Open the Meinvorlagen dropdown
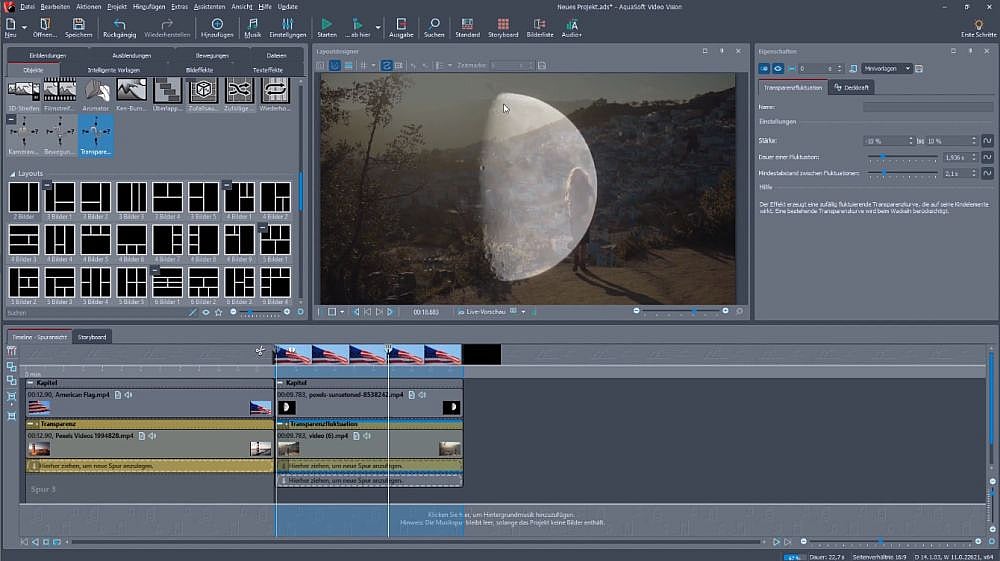The width and height of the screenshot is (1000, 561). (x=887, y=68)
